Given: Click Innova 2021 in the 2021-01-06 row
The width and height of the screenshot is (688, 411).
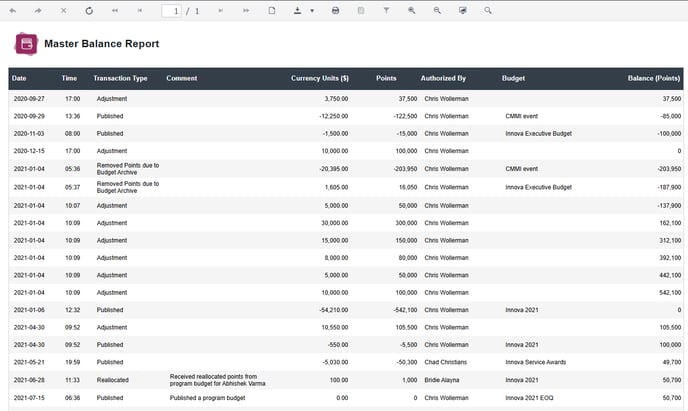Looking at the screenshot, I should pyautogui.click(x=522, y=310).
